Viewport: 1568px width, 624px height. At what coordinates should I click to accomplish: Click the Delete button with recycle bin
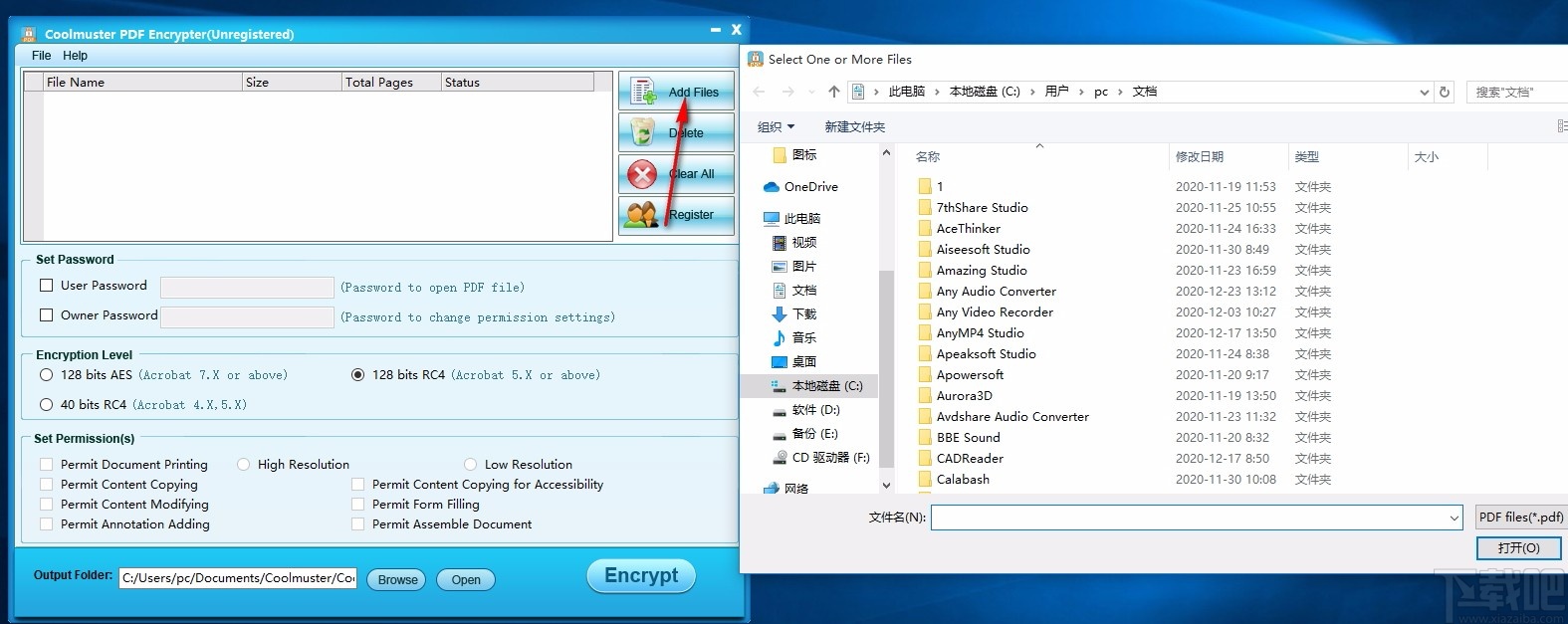[x=676, y=132]
